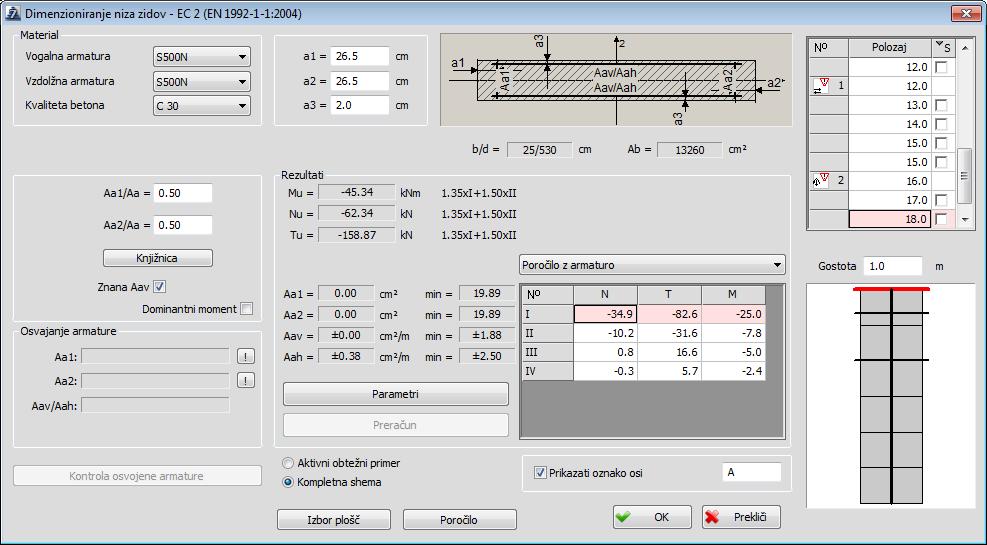Click the wall elevation preview diagram
987x545 pixels.
891,396
